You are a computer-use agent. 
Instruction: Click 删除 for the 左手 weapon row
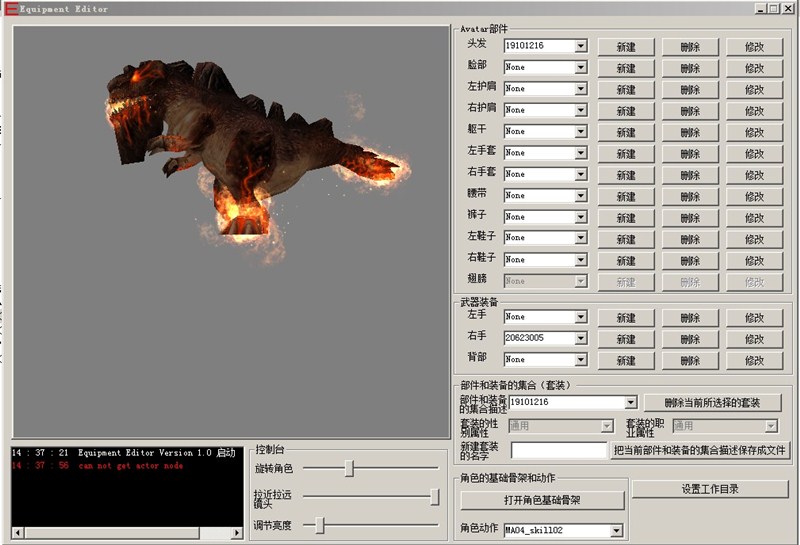(689, 318)
